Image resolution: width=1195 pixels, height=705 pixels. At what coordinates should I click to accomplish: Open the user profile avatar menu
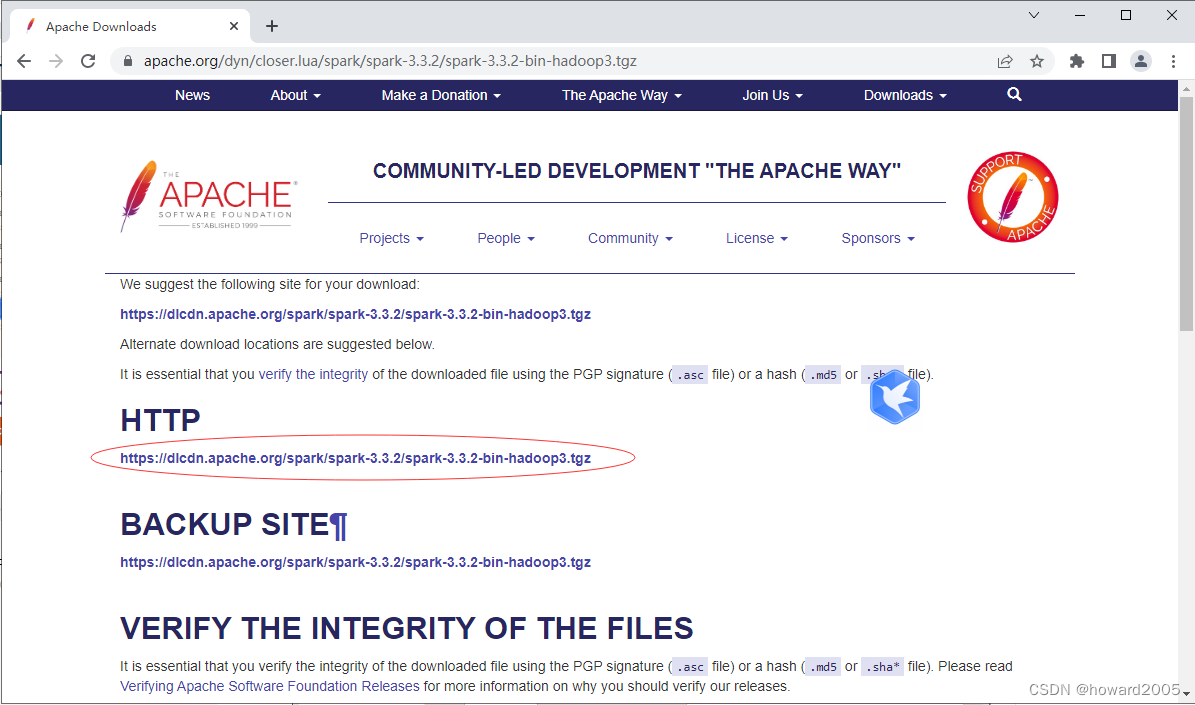[1141, 61]
